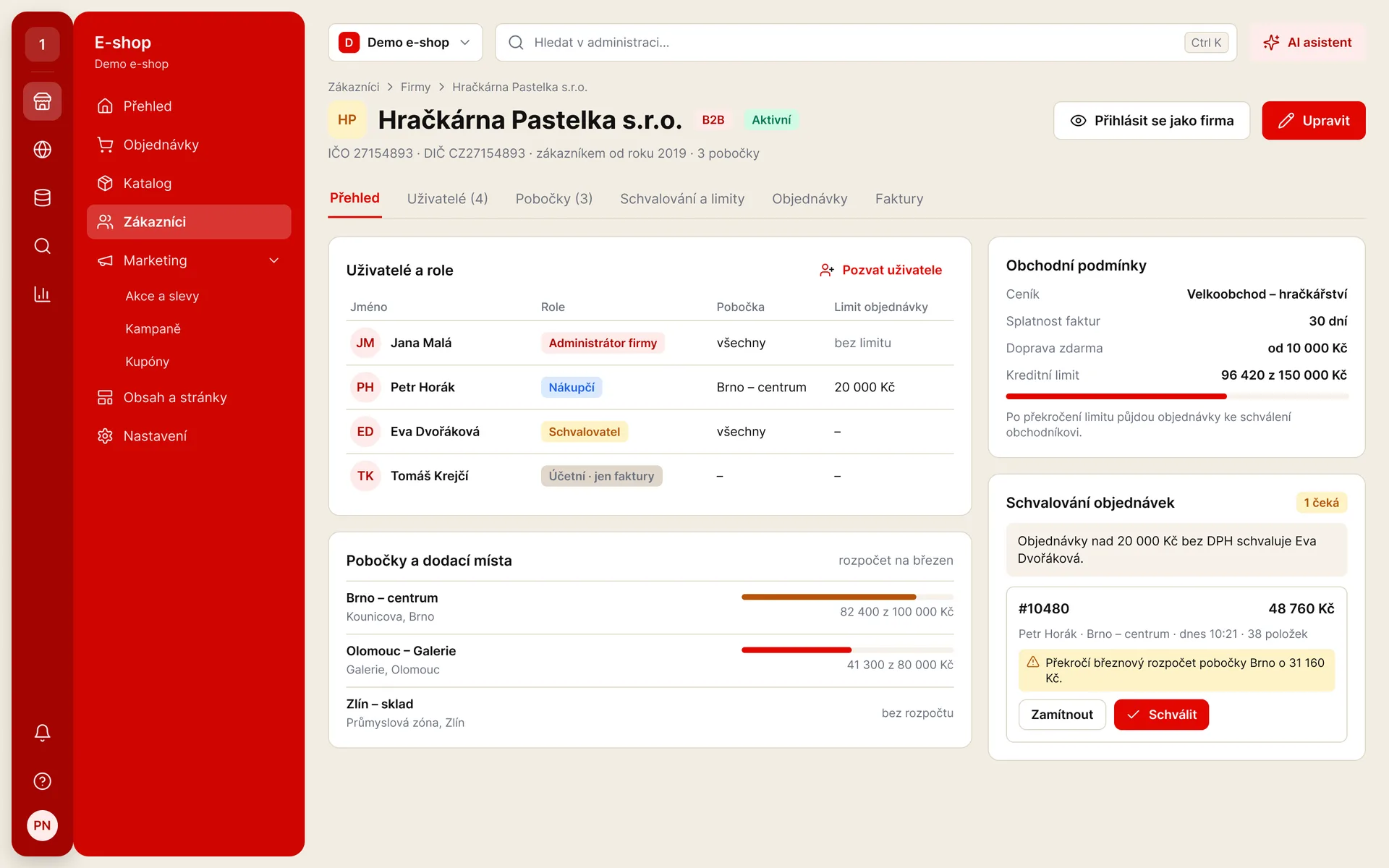
Task: Click Pozvat uživatele link
Action: pyautogui.click(x=880, y=270)
